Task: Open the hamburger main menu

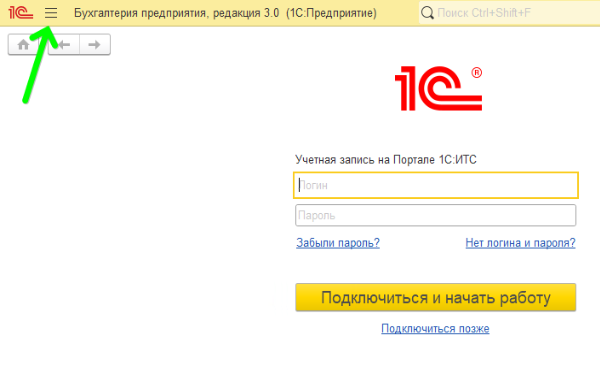Action: point(51,13)
